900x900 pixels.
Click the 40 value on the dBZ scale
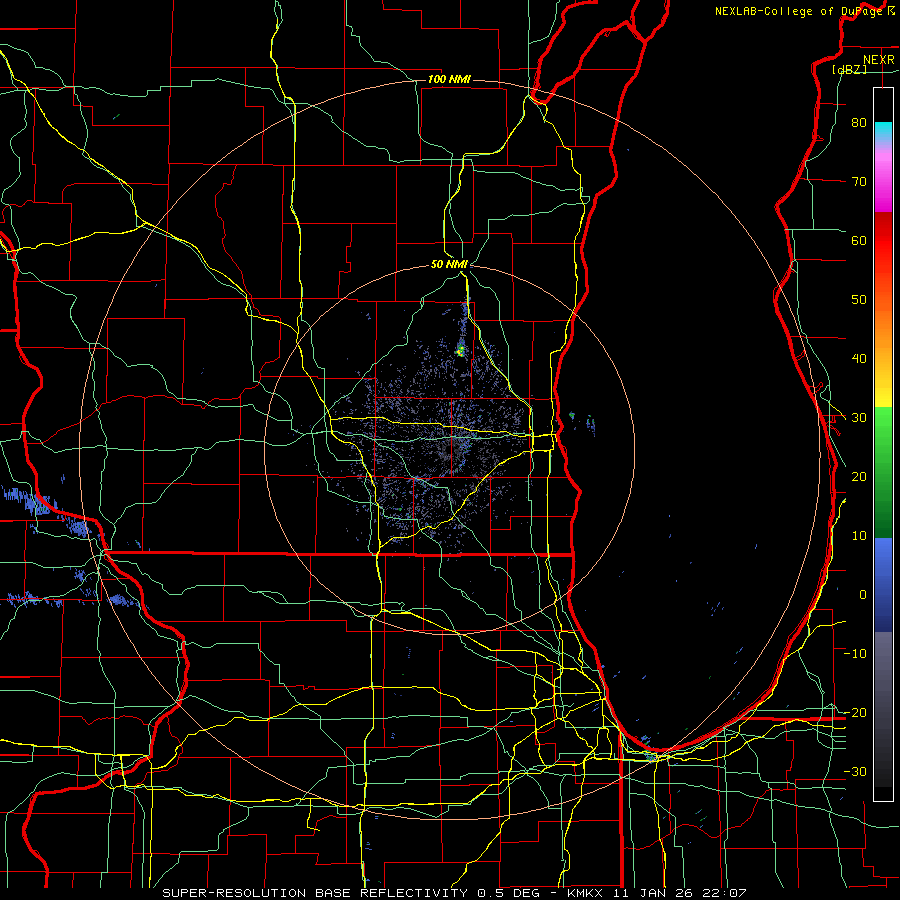(859, 359)
